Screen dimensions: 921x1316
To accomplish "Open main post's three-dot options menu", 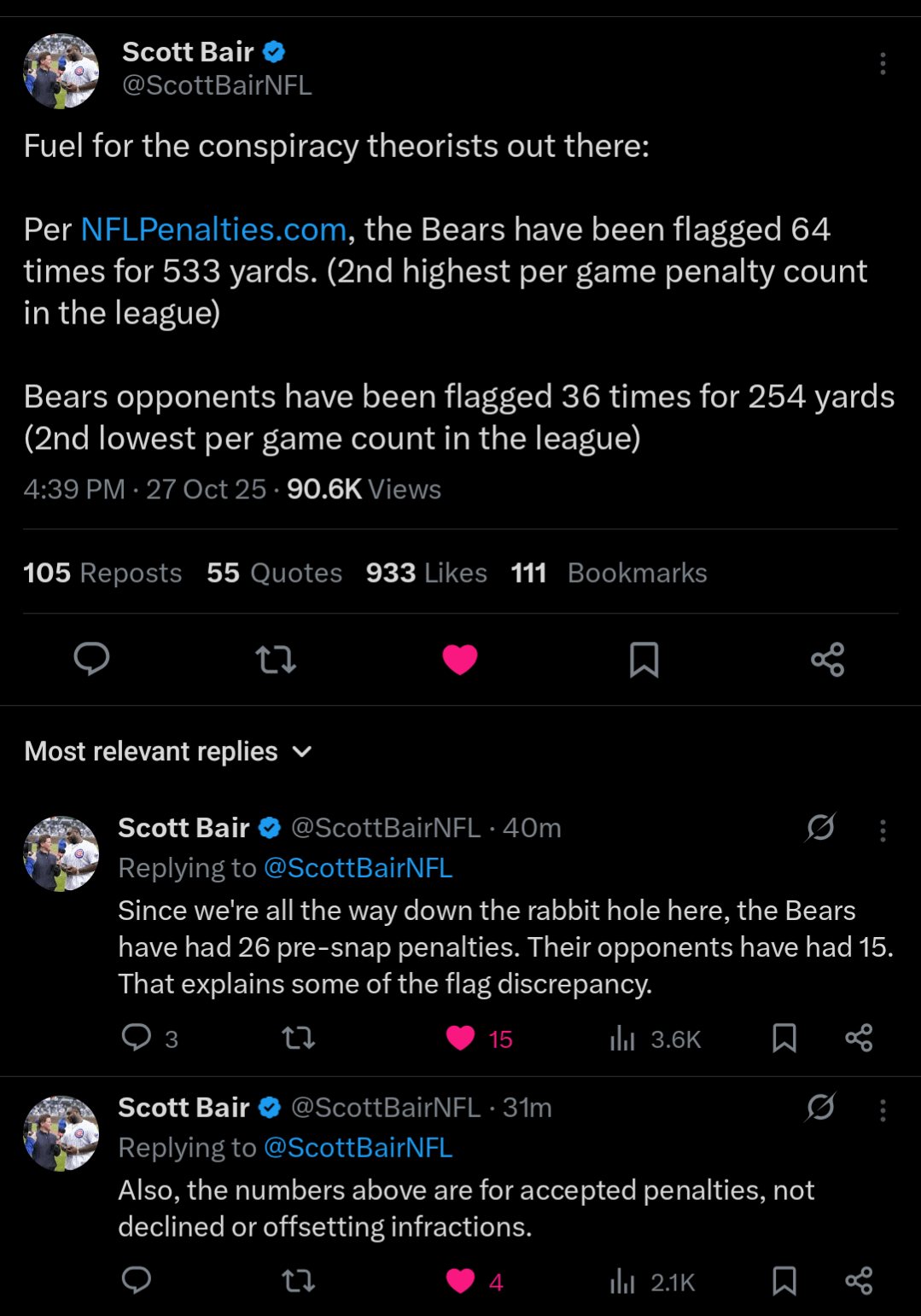I will (883, 64).
